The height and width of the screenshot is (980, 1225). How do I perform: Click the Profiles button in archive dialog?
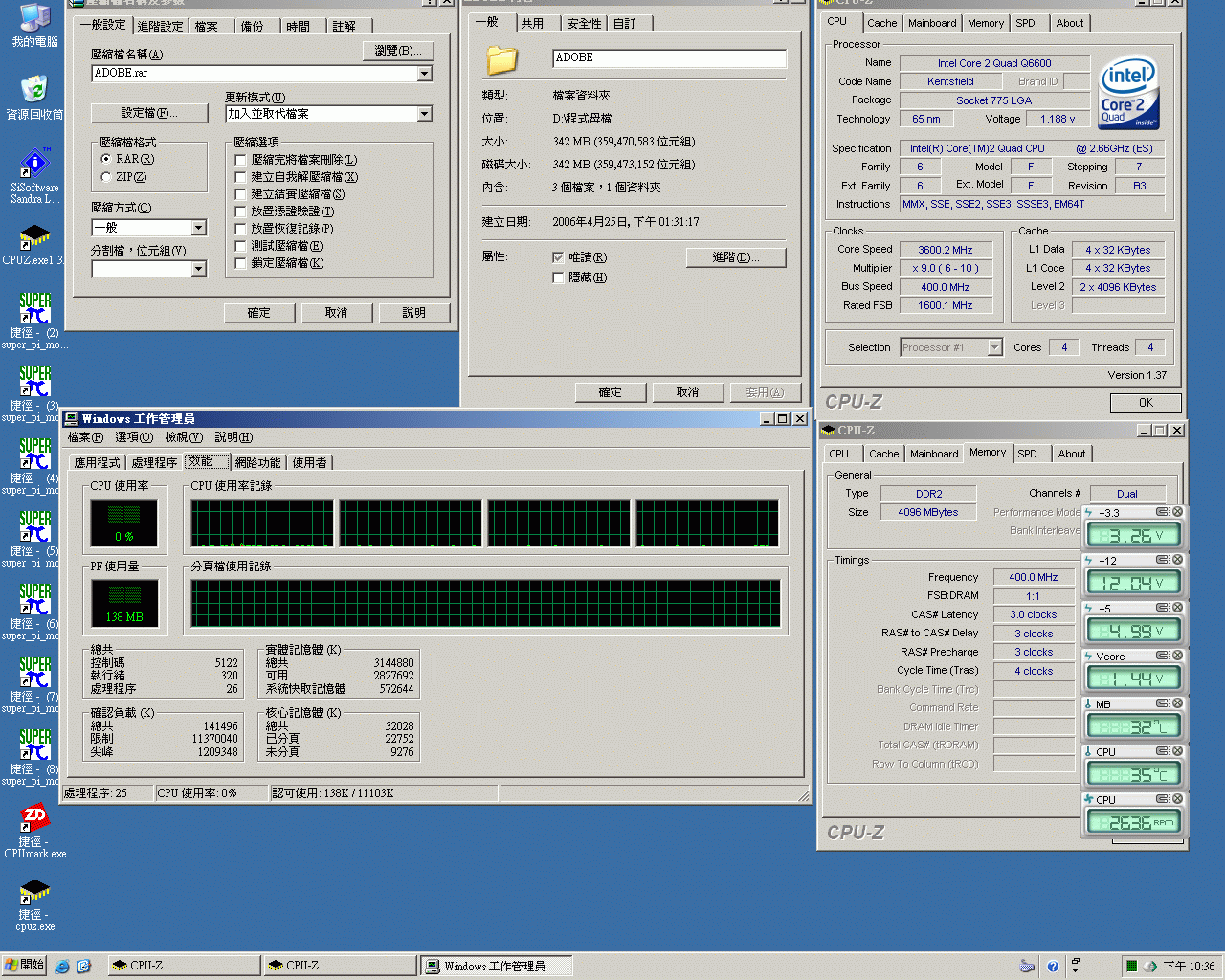(x=149, y=113)
